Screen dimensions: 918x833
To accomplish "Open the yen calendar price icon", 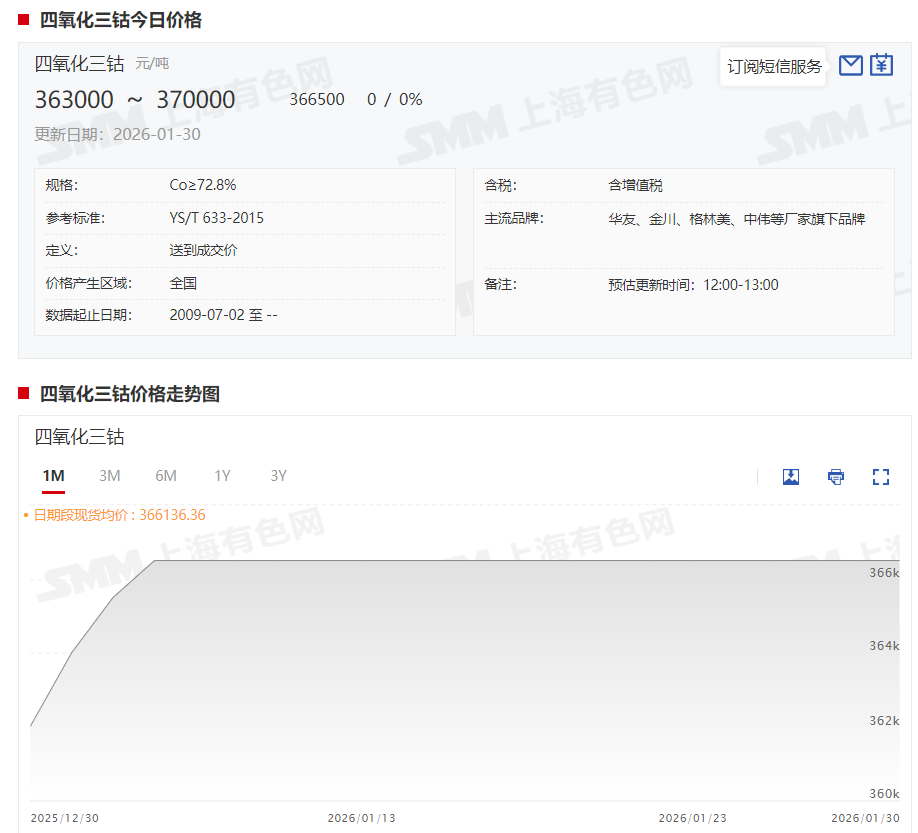I will pos(881,66).
